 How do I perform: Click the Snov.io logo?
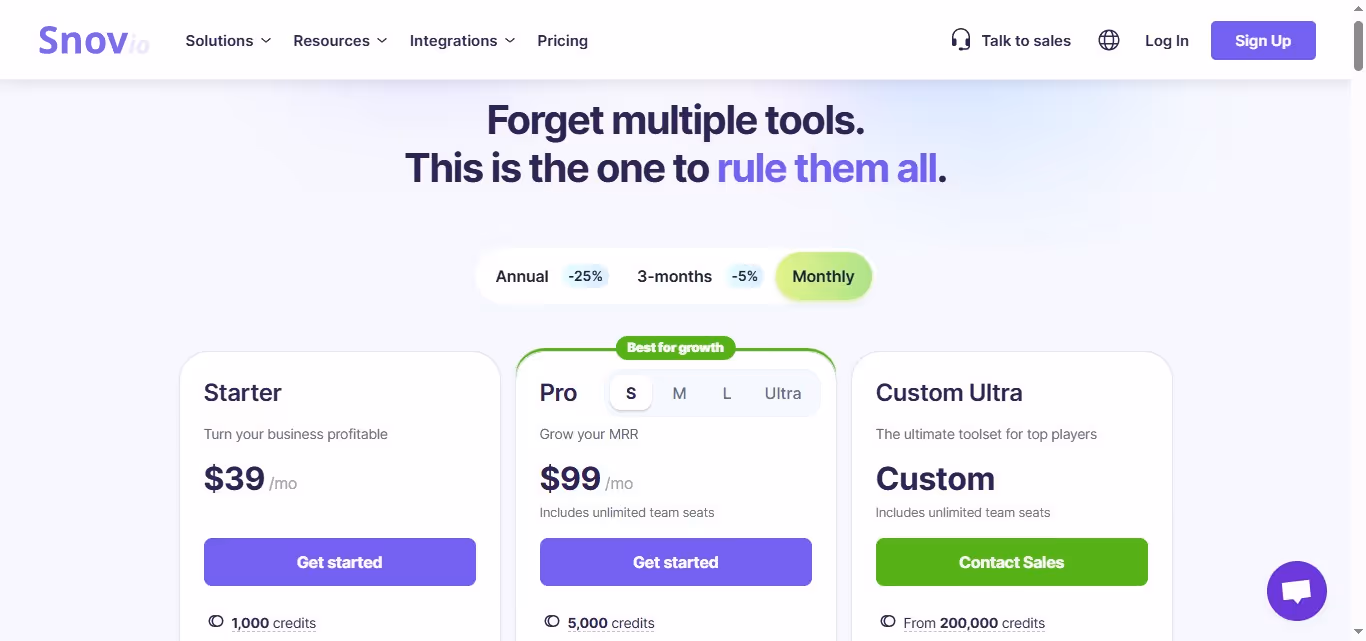pyautogui.click(x=92, y=40)
